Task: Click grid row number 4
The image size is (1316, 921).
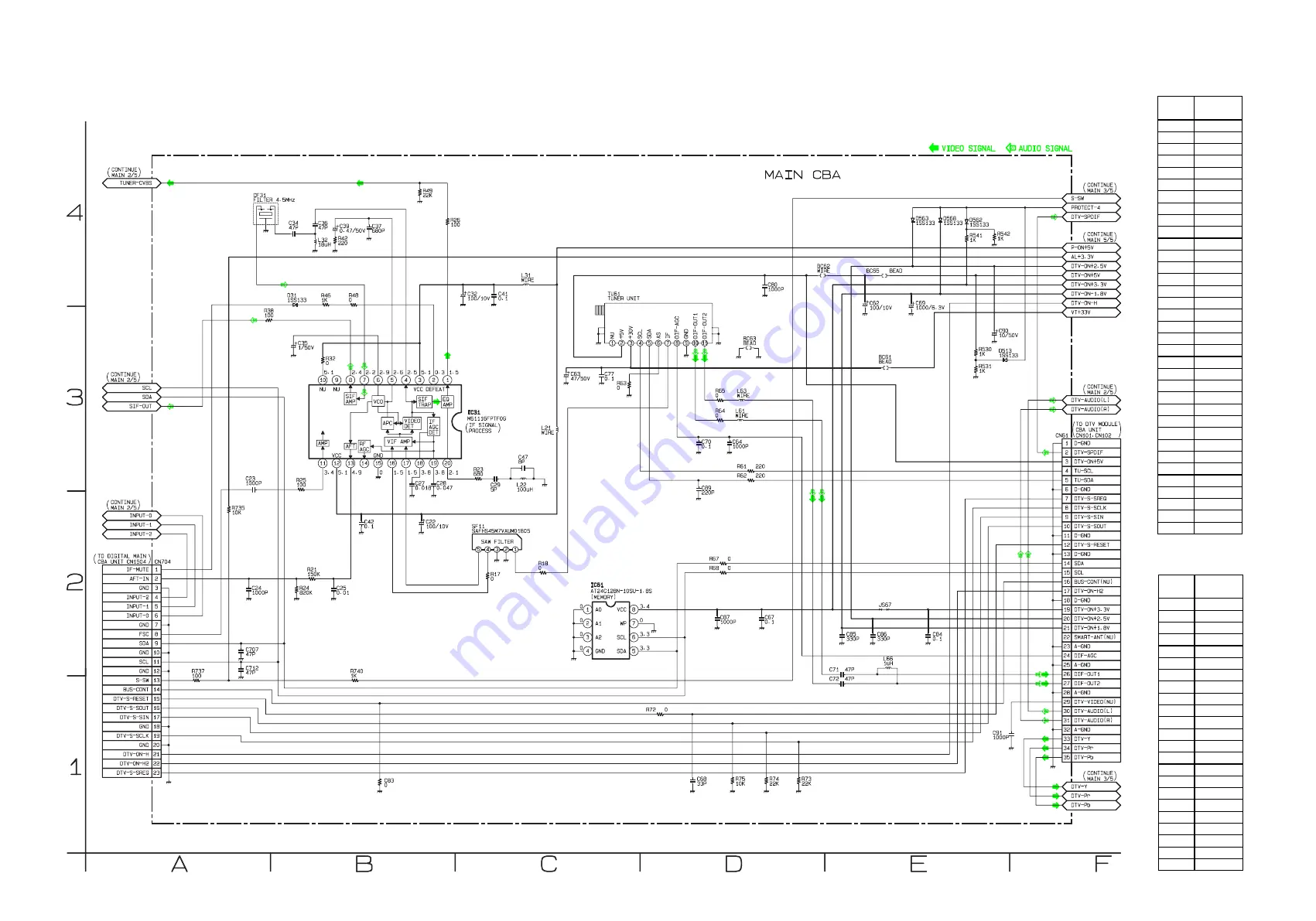Action: 75,212
